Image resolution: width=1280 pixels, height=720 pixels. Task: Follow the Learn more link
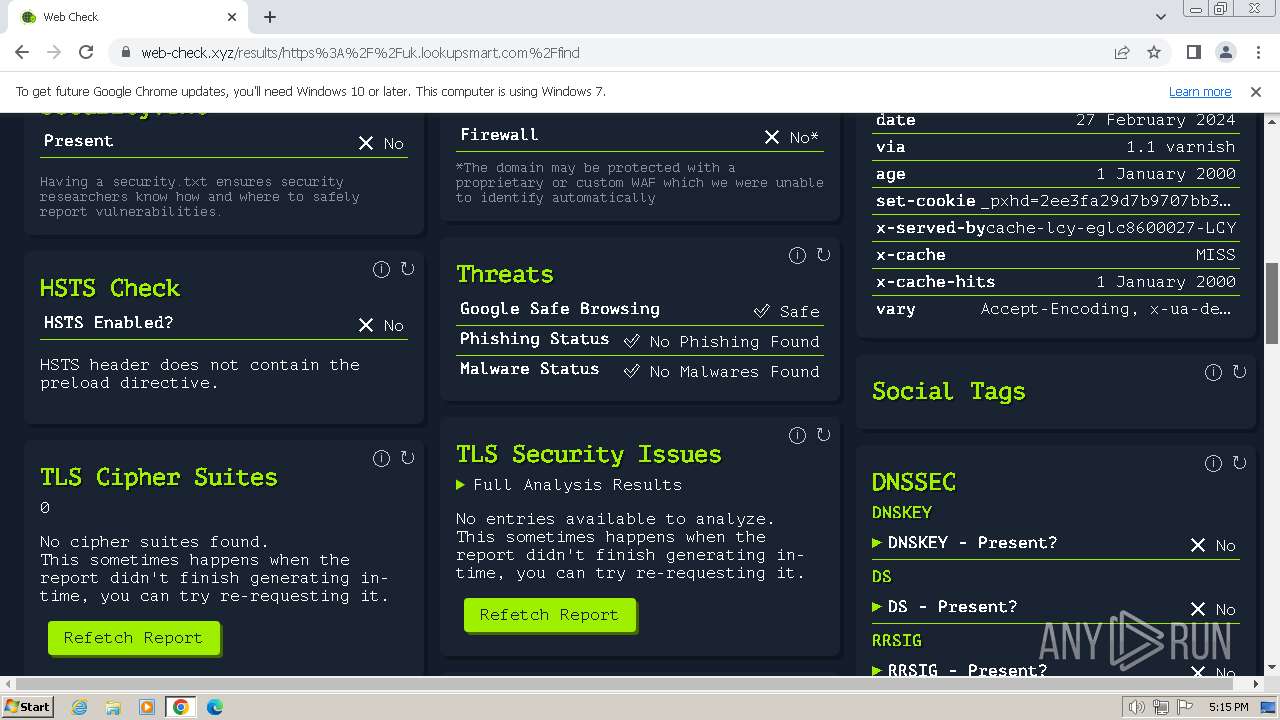1200,91
